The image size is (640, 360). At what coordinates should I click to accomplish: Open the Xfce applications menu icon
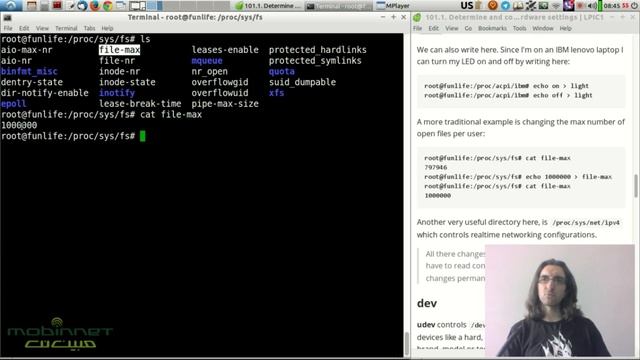coord(10,6)
